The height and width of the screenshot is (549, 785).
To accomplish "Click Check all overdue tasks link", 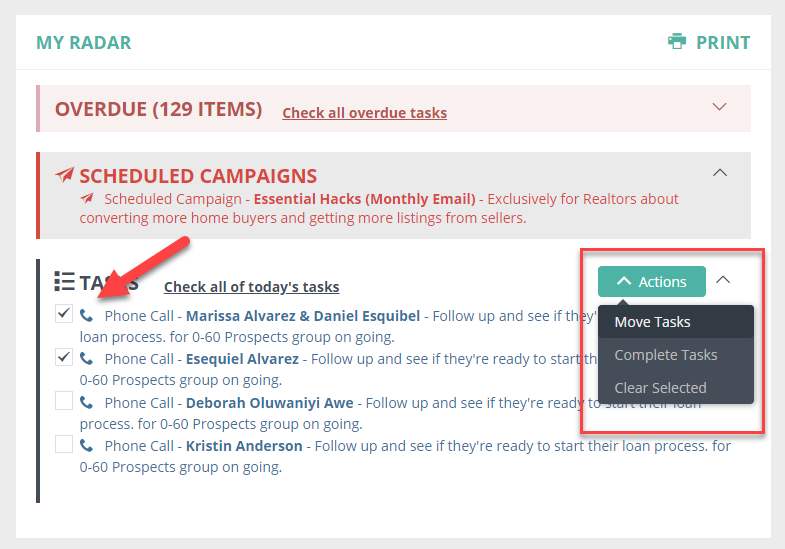I will click(364, 113).
